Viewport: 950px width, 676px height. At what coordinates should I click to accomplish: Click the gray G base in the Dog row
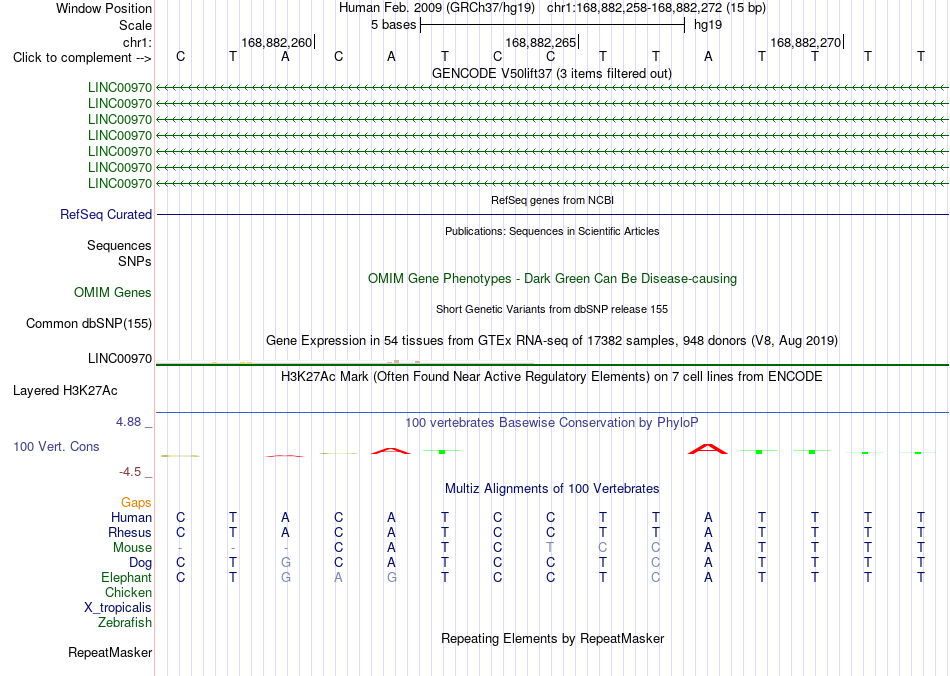pyautogui.click(x=285, y=563)
